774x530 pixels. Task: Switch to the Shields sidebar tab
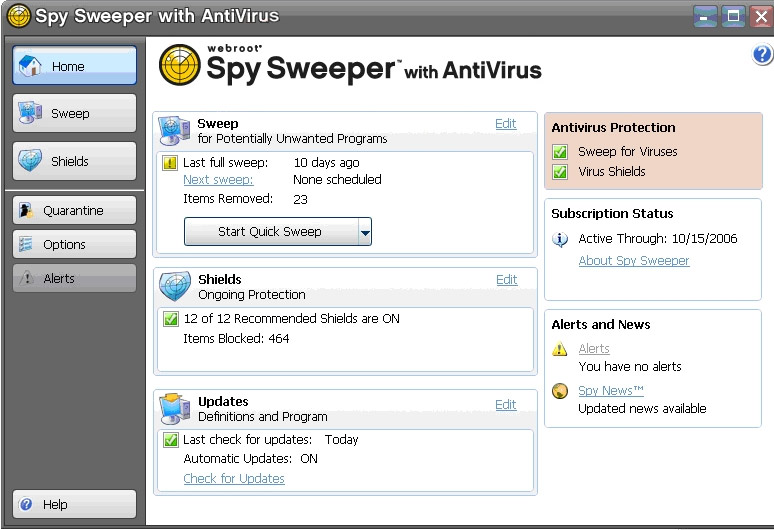pyautogui.click(x=75, y=161)
